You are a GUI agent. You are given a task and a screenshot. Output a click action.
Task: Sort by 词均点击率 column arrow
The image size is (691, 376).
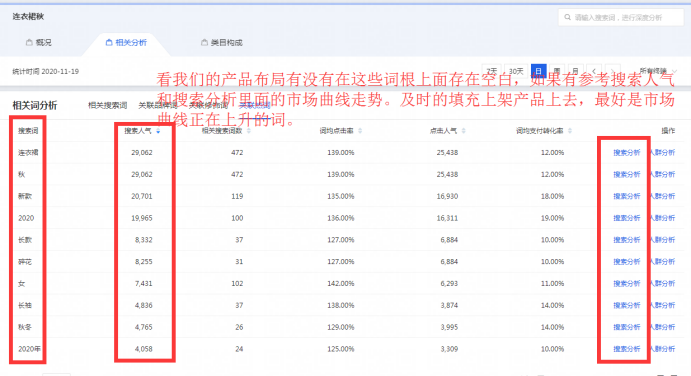360,131
